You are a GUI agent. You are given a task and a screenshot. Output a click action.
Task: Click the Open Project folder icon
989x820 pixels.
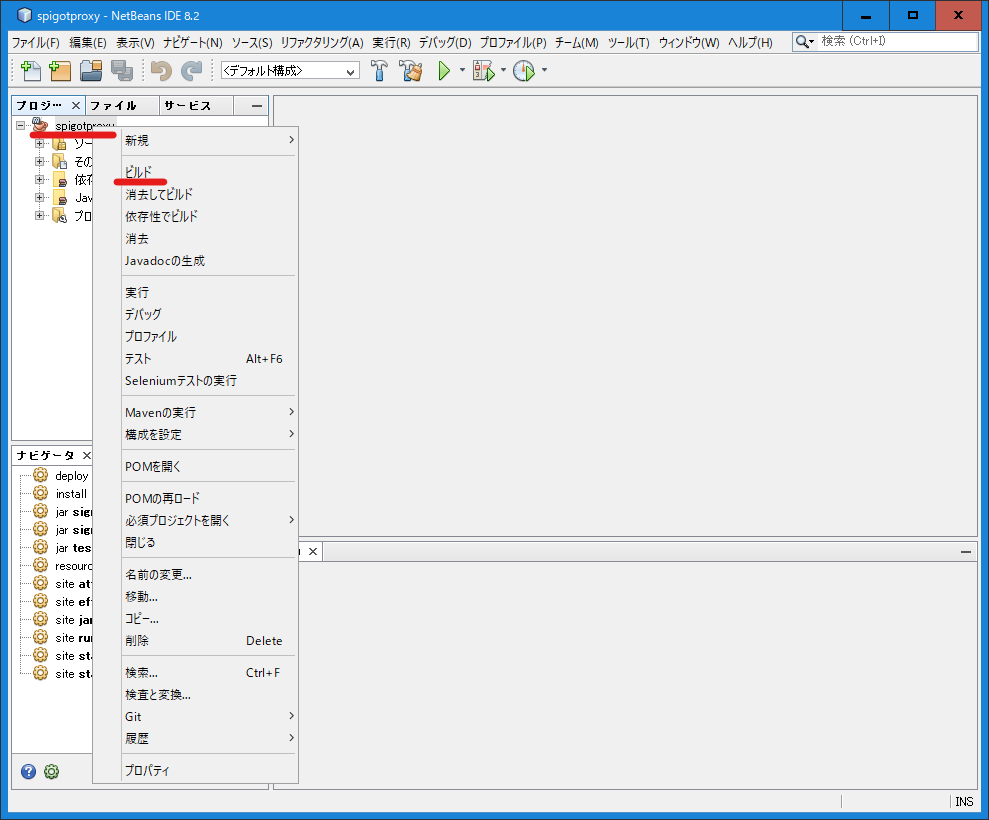click(x=91, y=71)
